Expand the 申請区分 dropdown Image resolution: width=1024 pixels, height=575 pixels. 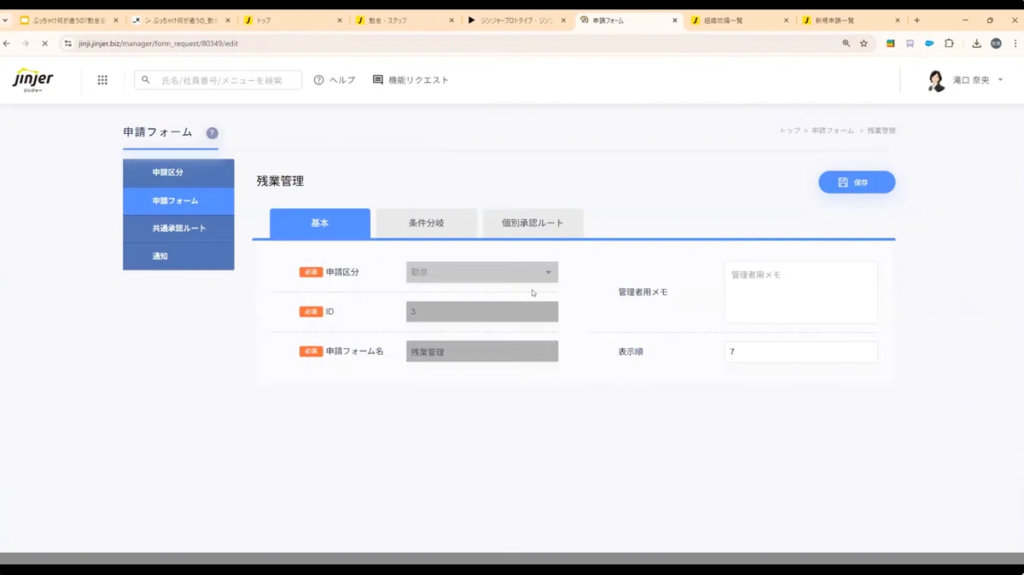(x=482, y=272)
